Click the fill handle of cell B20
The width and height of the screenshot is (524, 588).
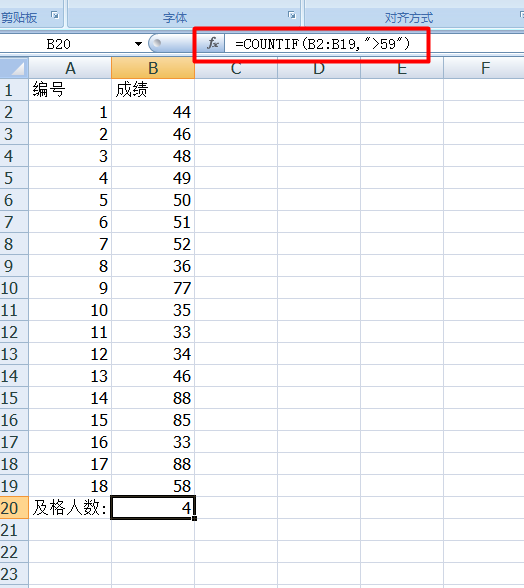click(x=194, y=518)
